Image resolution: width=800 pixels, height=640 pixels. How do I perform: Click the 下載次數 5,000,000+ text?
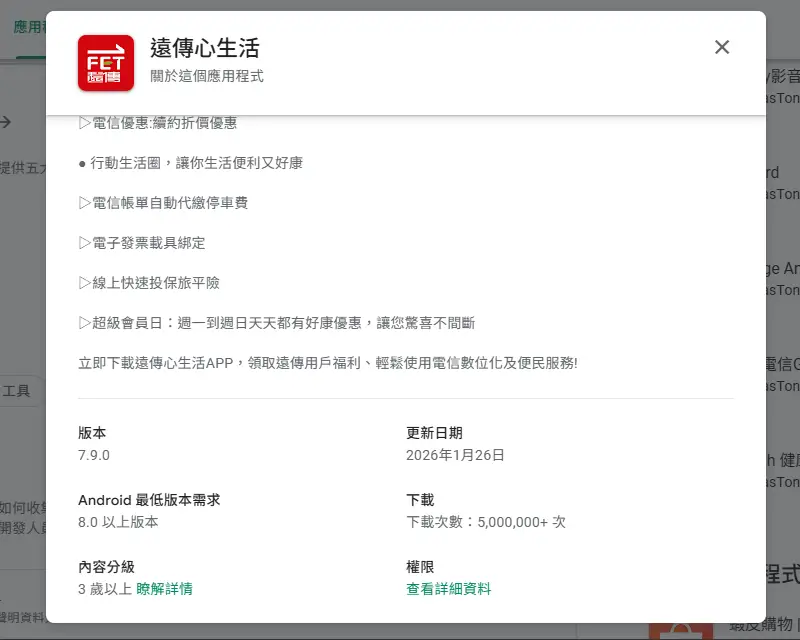point(486,522)
